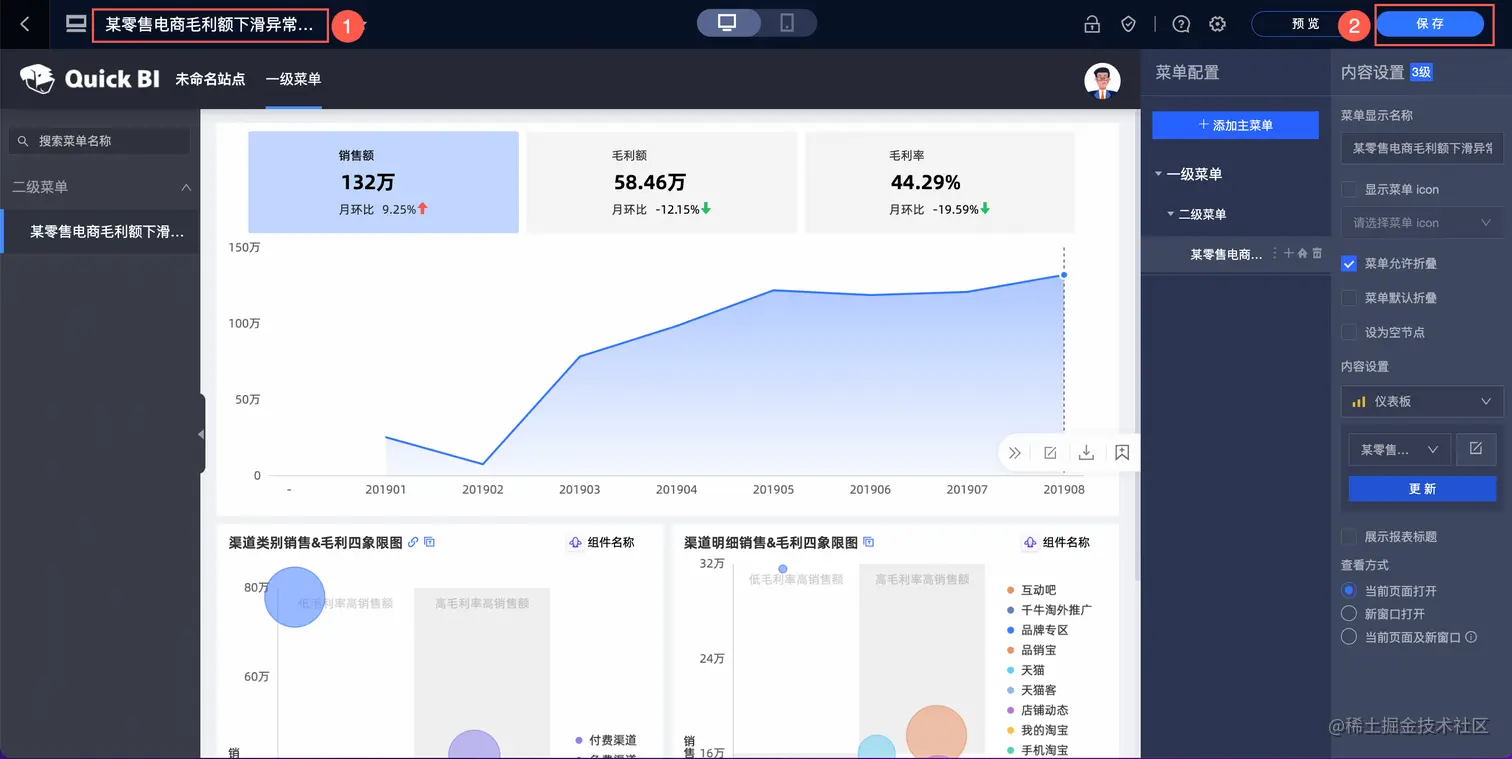Click the 添加主菜单 button
Viewport: 1512px width, 759px height.
coord(1236,125)
